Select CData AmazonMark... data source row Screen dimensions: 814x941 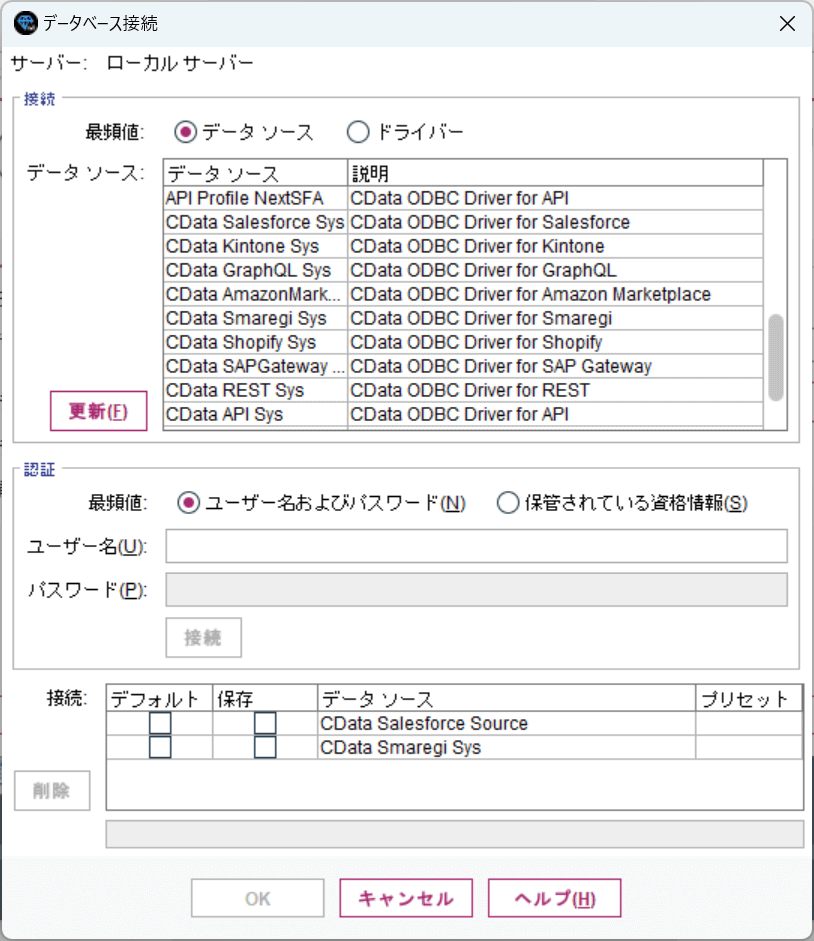point(255,294)
